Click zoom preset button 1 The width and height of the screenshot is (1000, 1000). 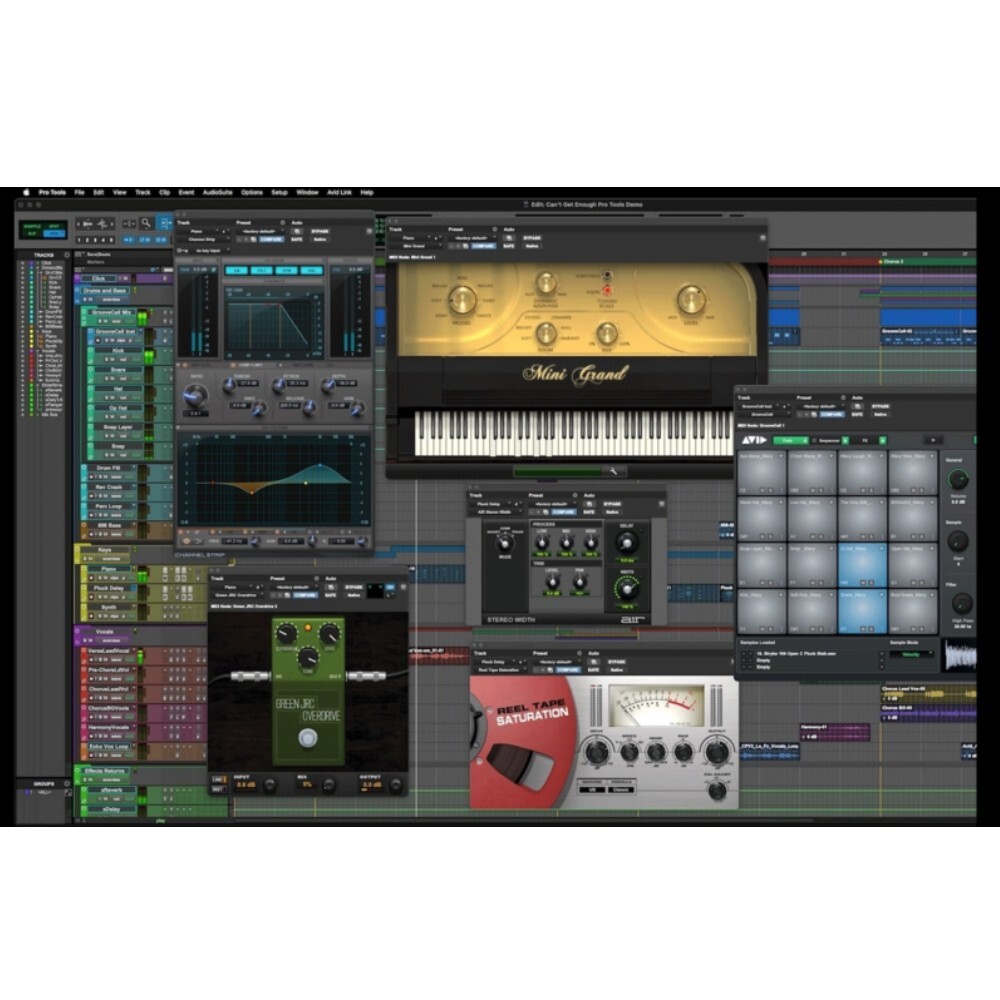(x=79, y=240)
